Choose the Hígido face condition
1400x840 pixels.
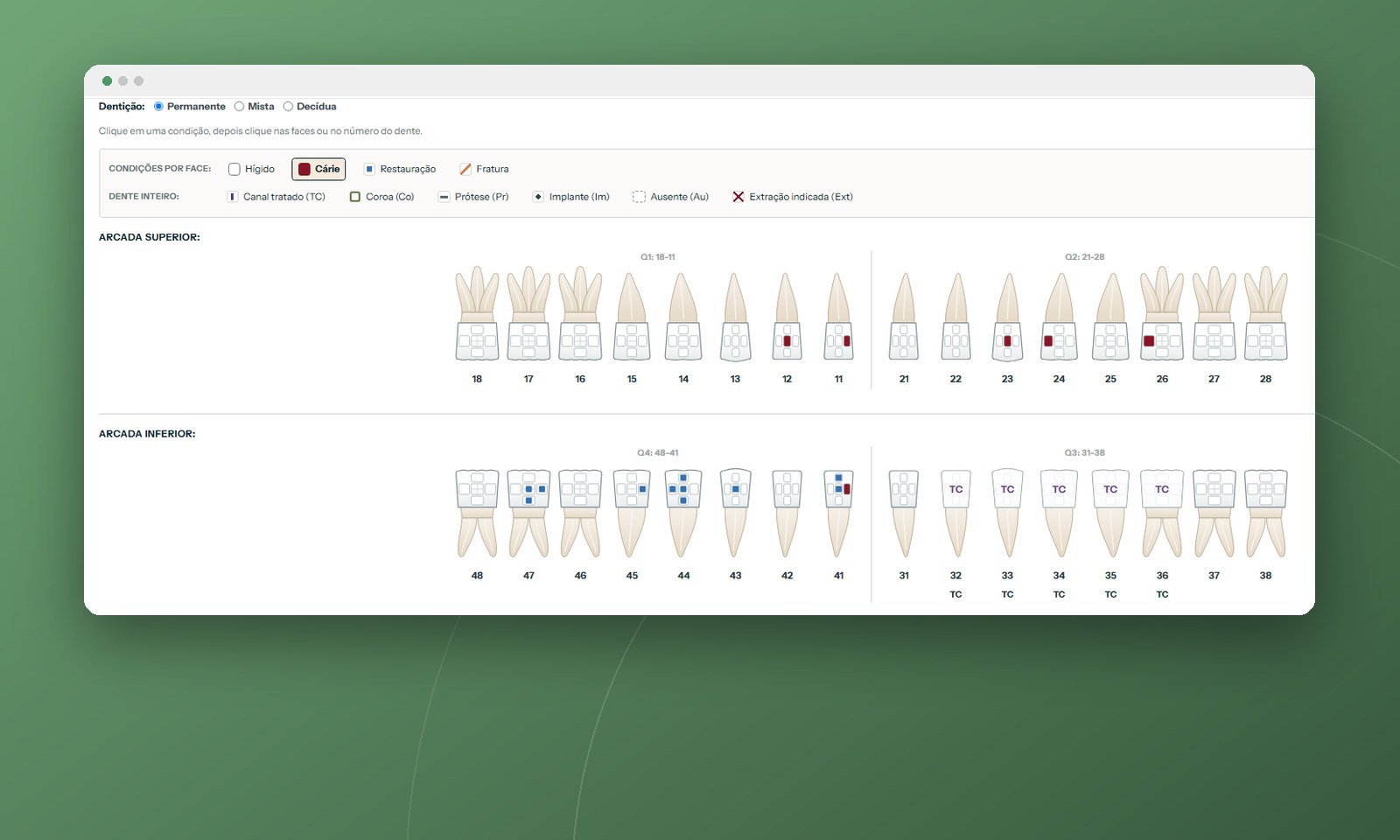tap(251, 169)
